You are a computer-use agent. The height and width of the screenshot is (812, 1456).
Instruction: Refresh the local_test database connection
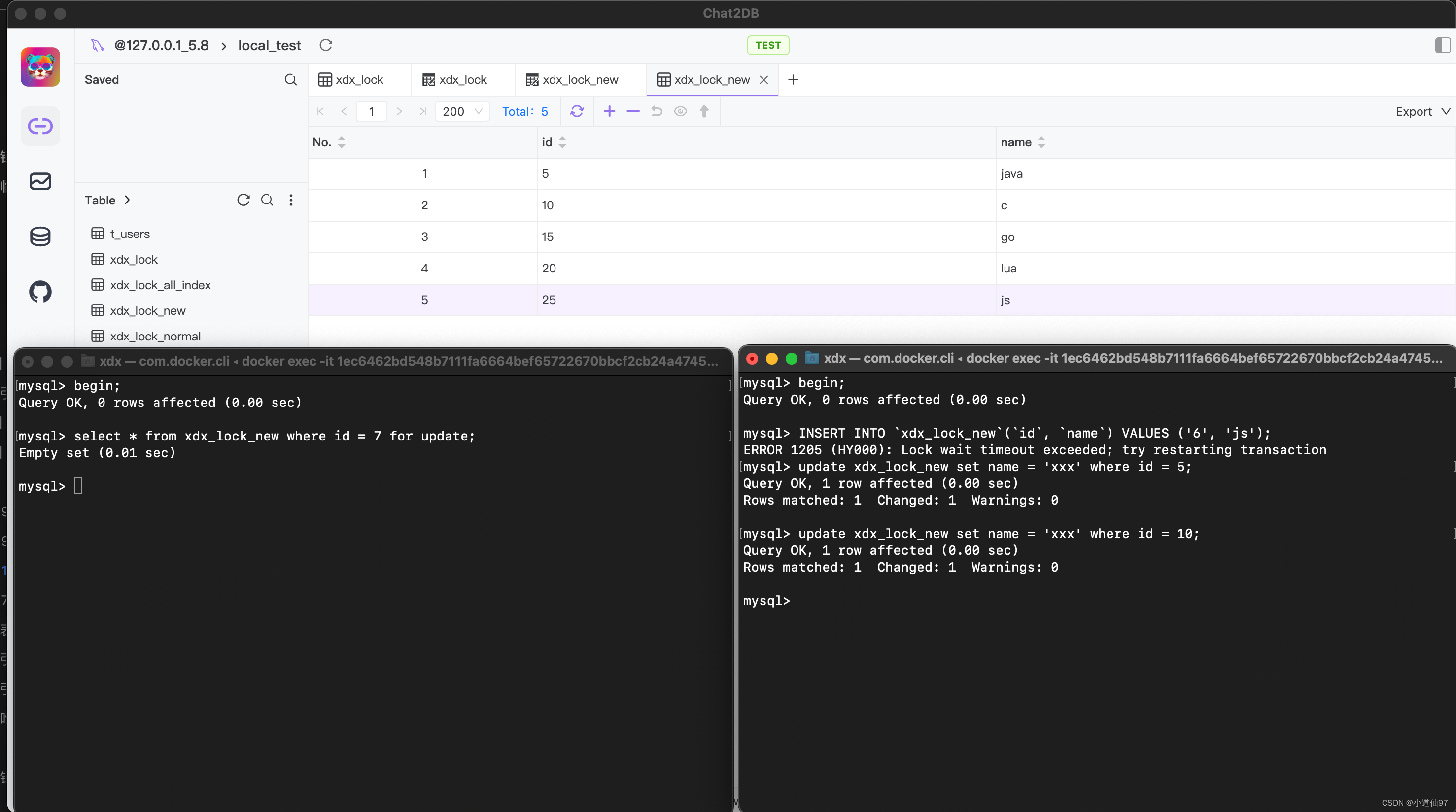(326, 45)
